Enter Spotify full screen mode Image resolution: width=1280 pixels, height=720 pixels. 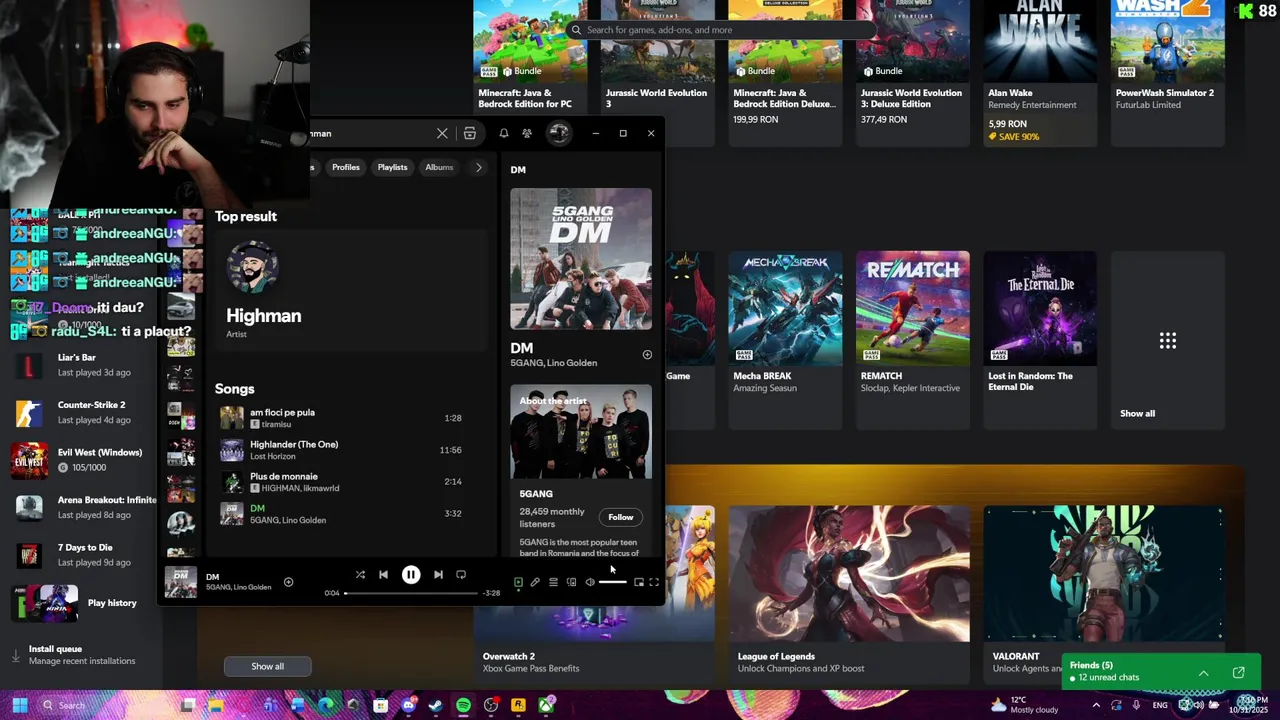[x=654, y=582]
